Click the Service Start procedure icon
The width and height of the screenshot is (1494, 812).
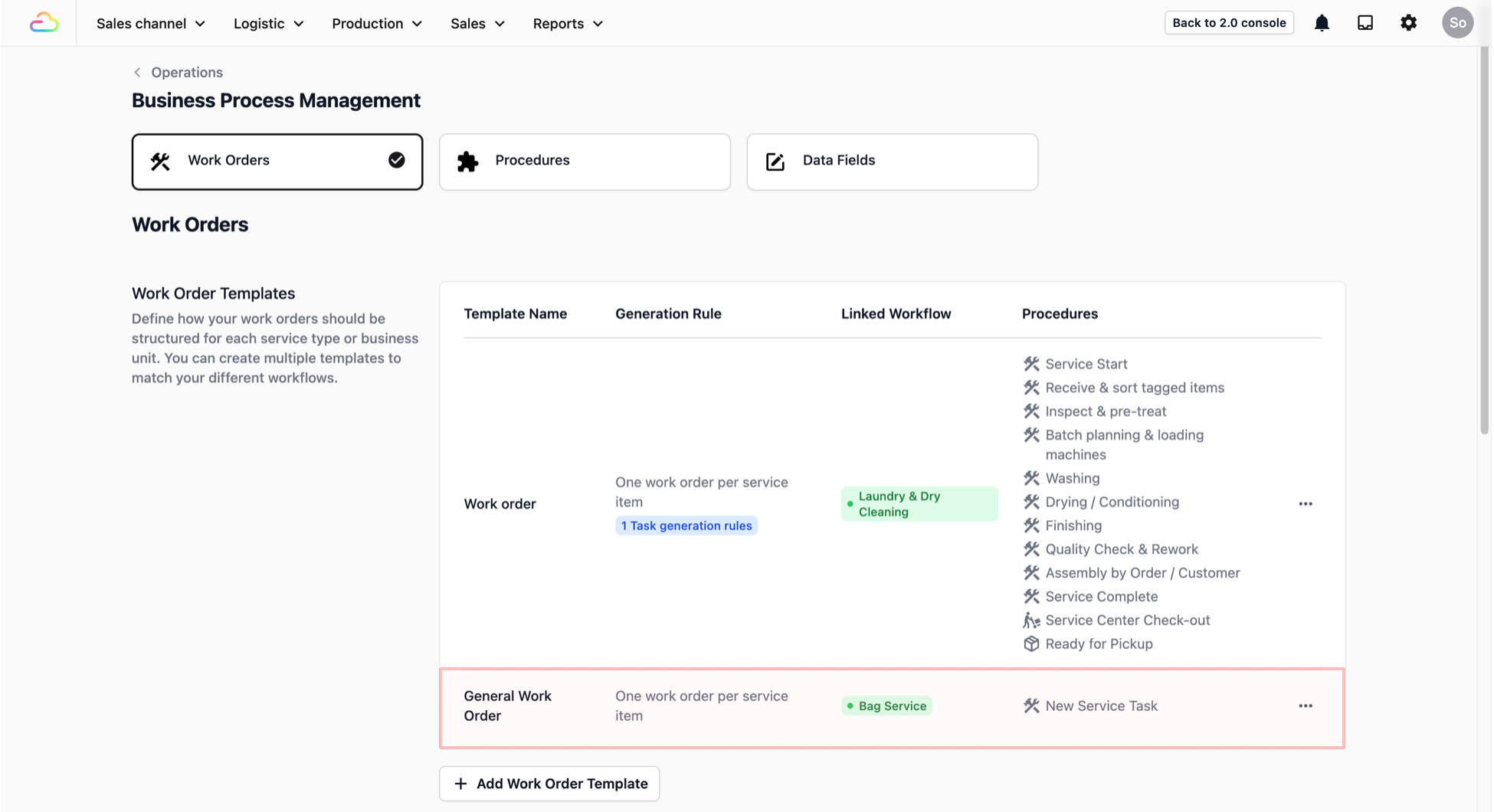click(x=1031, y=364)
